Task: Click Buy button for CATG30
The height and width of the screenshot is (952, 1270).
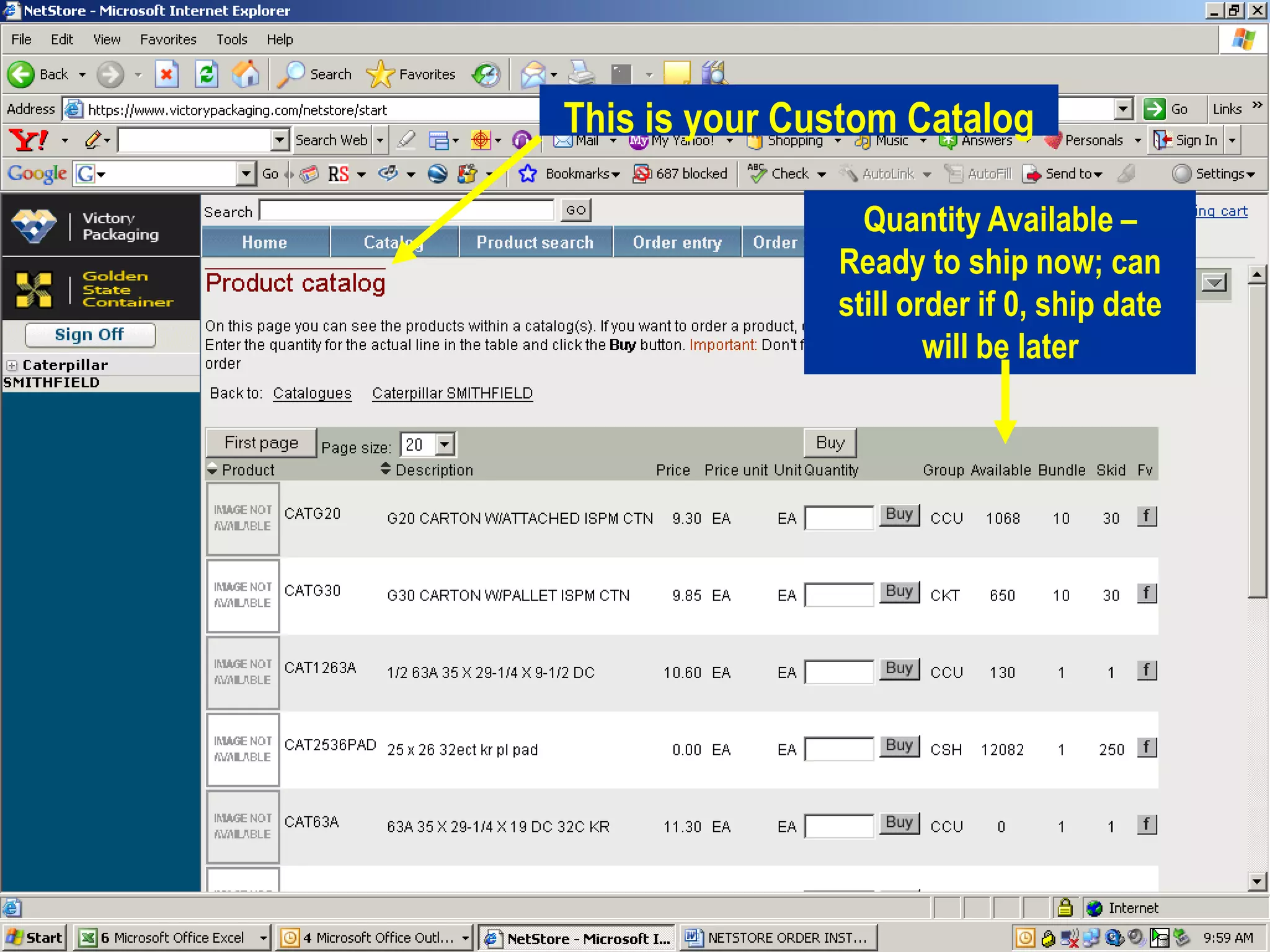Action: click(899, 592)
